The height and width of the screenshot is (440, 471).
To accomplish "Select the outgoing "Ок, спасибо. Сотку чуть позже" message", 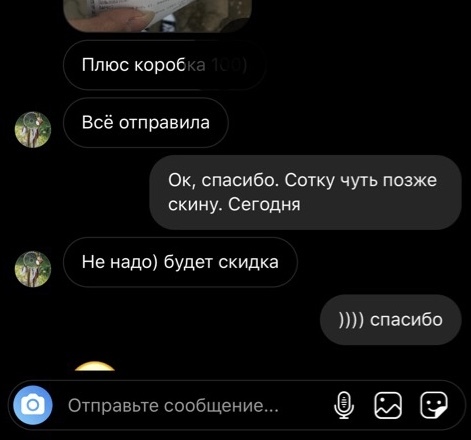I will (305, 192).
